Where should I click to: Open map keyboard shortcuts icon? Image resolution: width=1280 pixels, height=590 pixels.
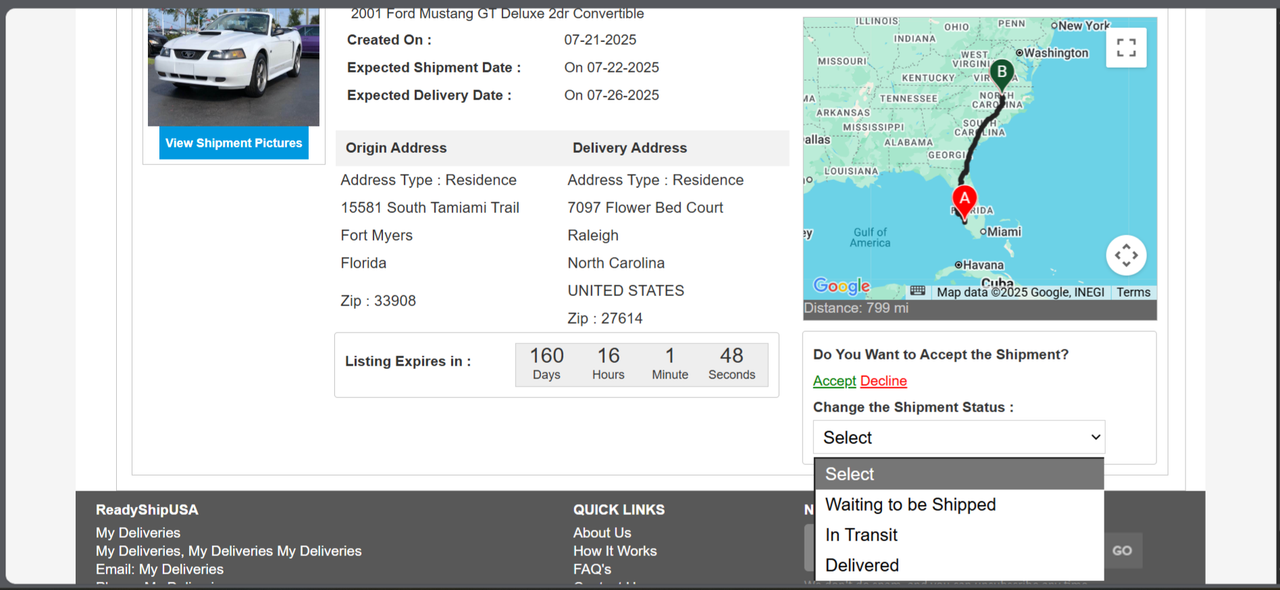(x=917, y=291)
